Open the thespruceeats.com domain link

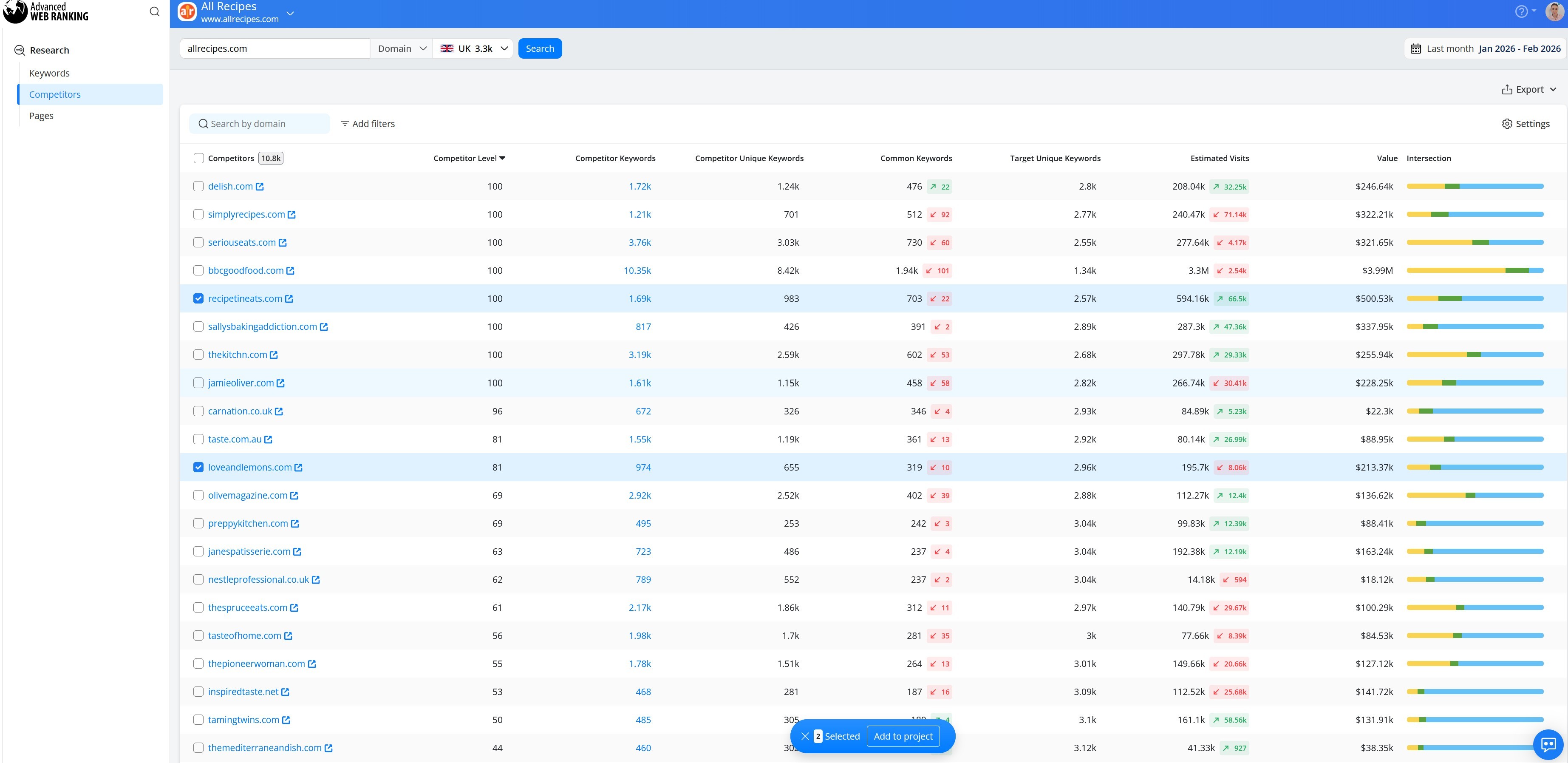tap(248, 608)
